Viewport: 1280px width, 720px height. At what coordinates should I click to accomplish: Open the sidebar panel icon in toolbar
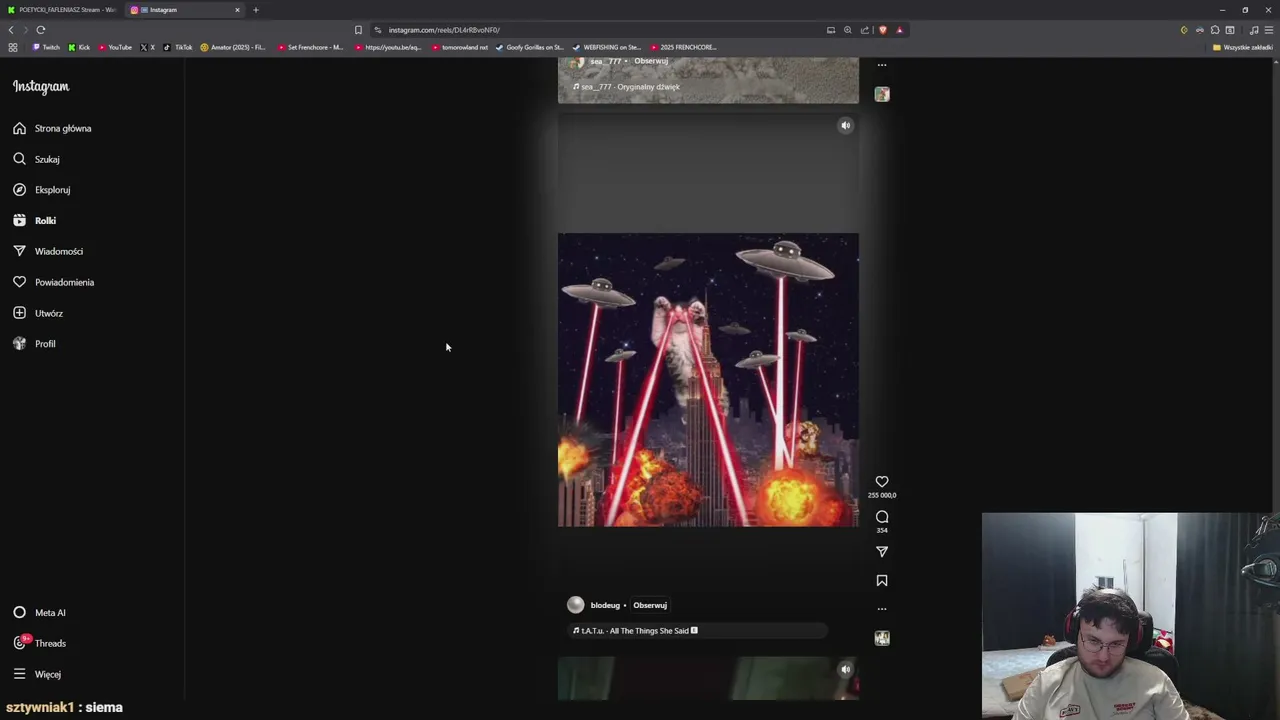[x=1230, y=30]
